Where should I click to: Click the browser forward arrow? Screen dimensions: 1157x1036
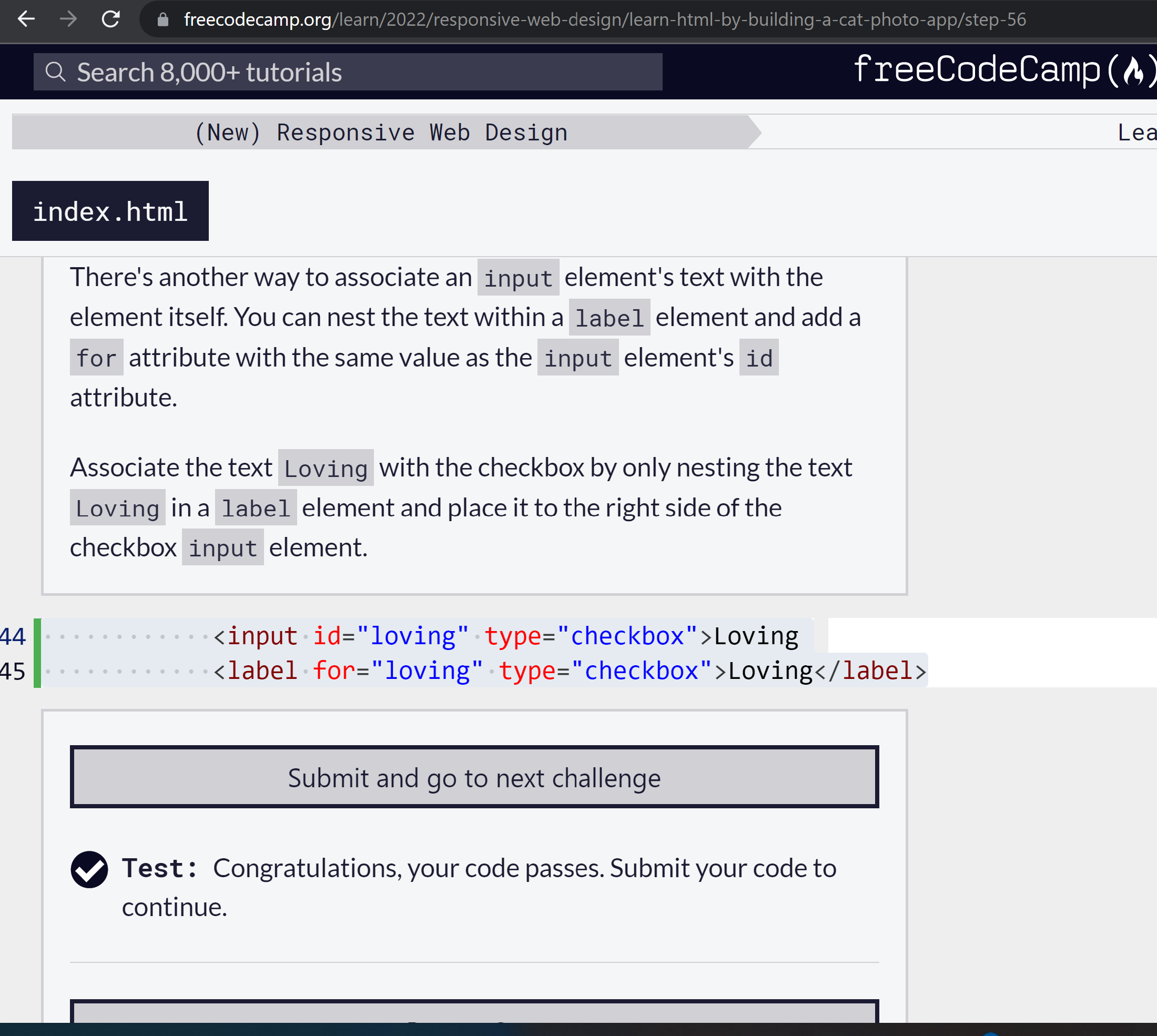pos(68,19)
